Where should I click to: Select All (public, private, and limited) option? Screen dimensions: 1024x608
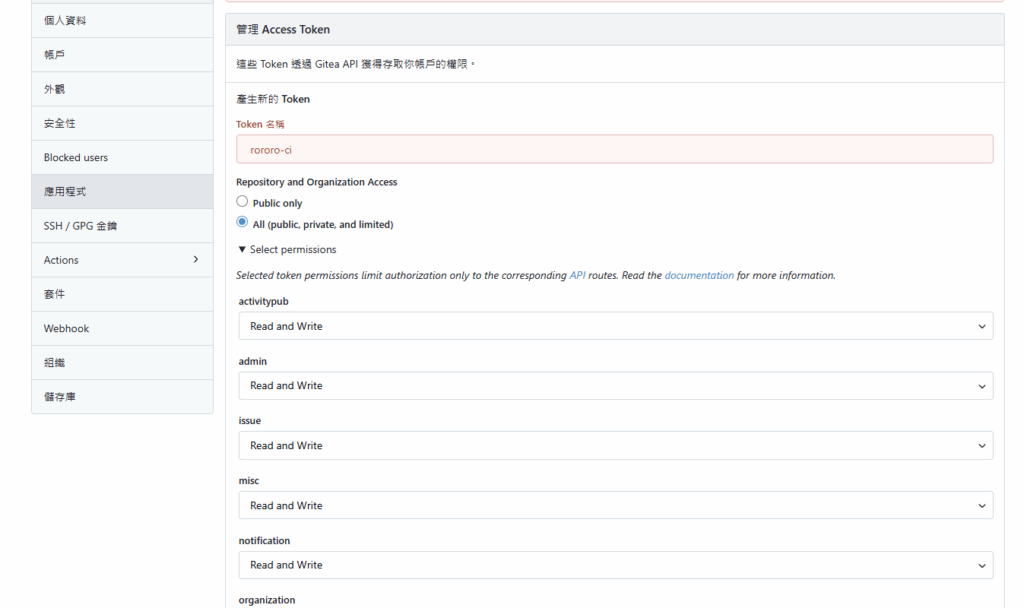point(242,223)
